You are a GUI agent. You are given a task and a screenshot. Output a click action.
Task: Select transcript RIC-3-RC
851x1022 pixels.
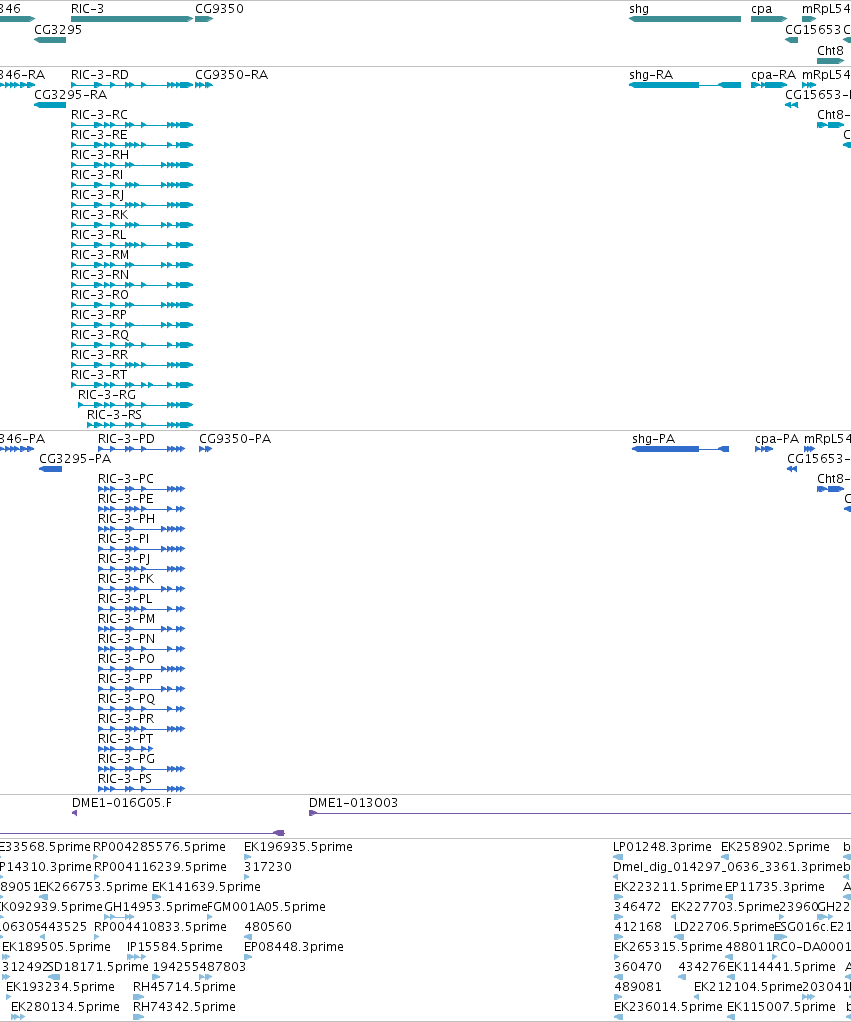pyautogui.click(x=99, y=114)
